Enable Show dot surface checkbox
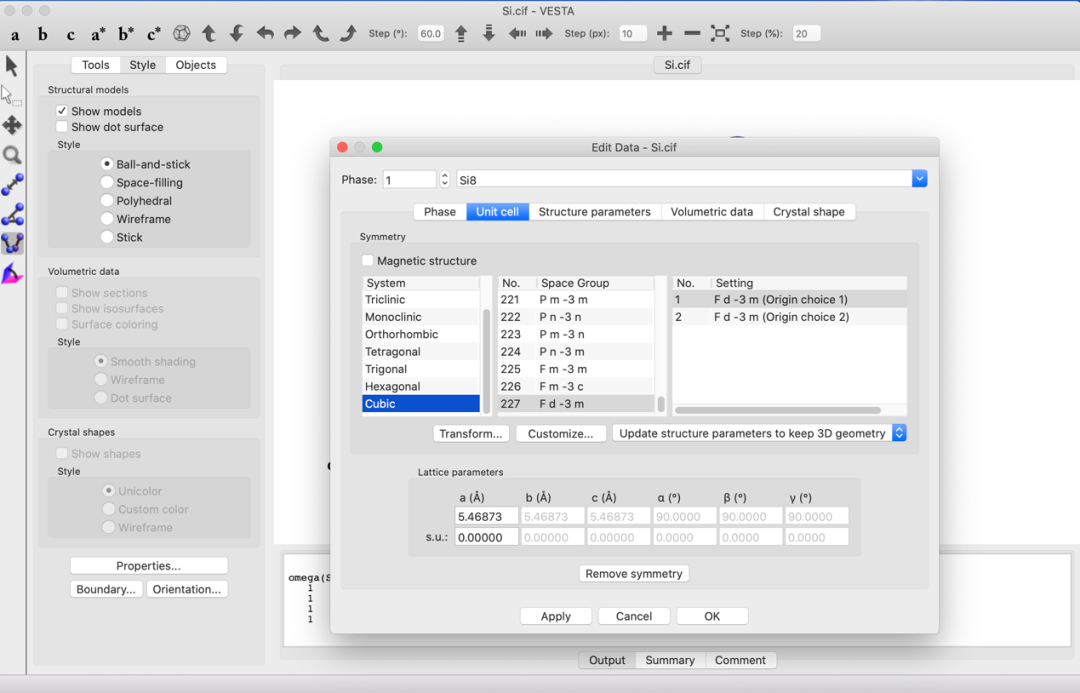 point(62,127)
